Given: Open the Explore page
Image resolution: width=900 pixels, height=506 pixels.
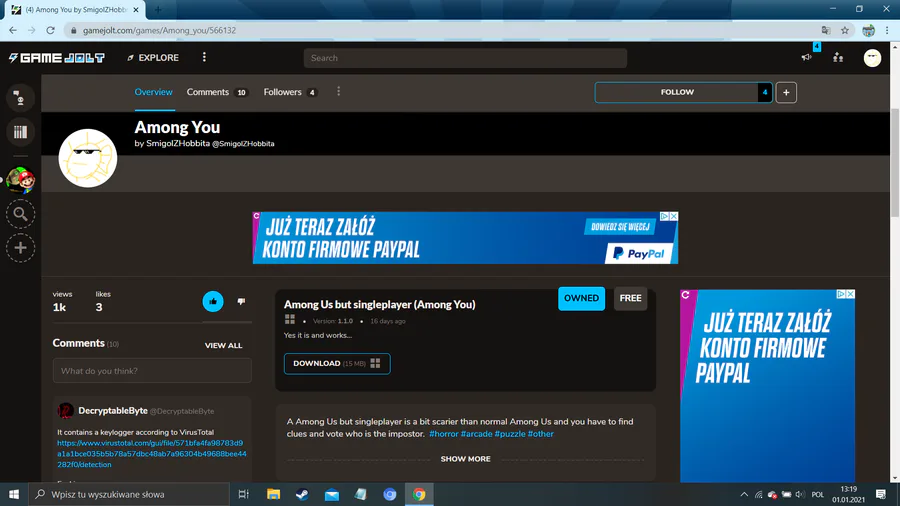Looking at the screenshot, I should [x=153, y=58].
